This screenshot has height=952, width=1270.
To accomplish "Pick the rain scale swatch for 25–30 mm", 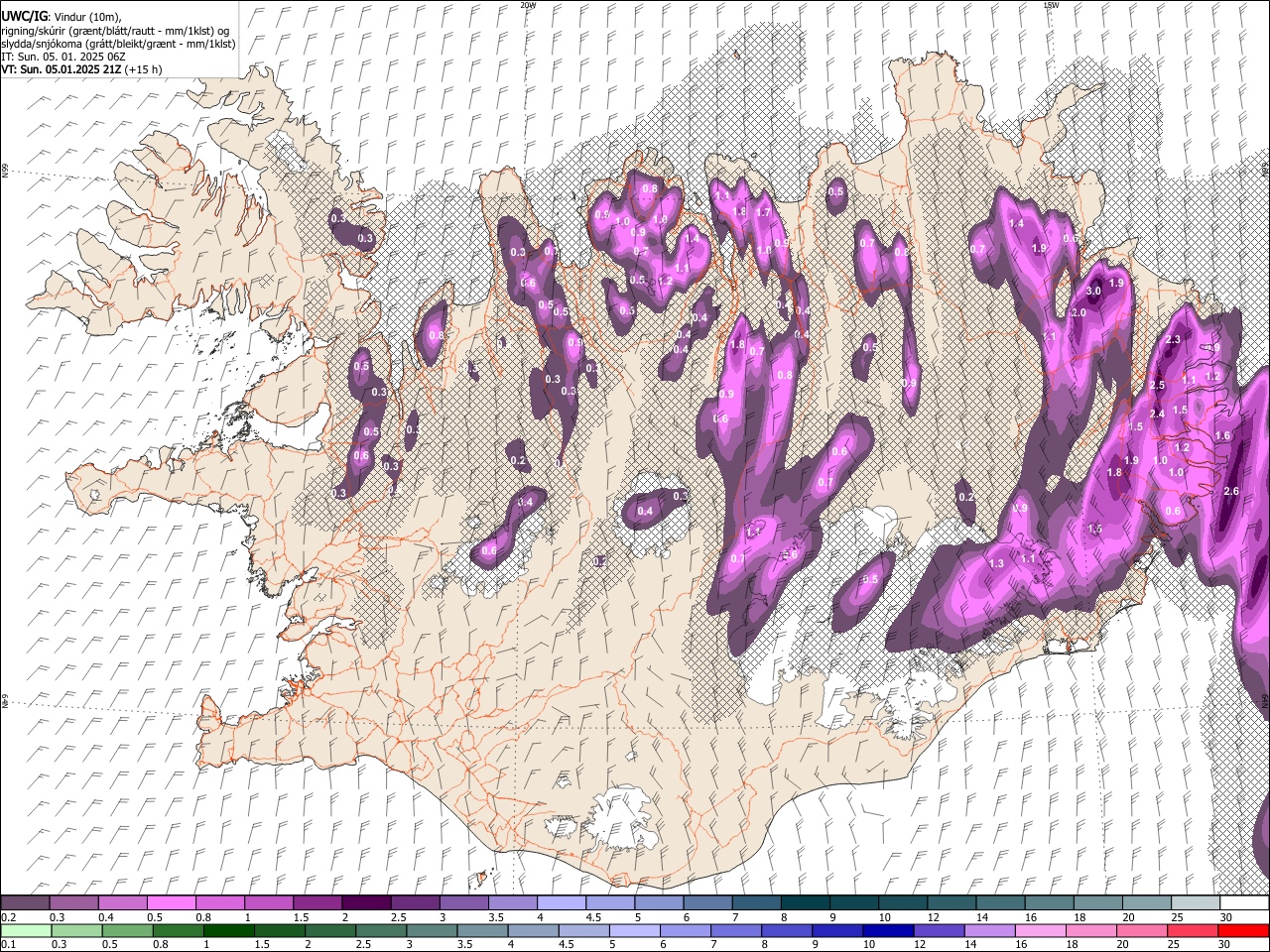I will 1192,931.
